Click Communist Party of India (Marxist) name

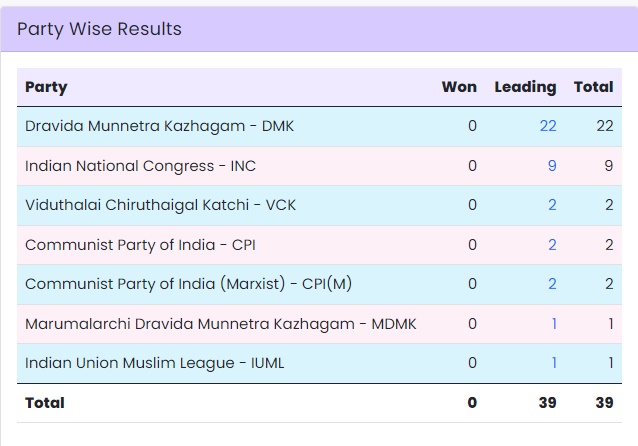188,284
